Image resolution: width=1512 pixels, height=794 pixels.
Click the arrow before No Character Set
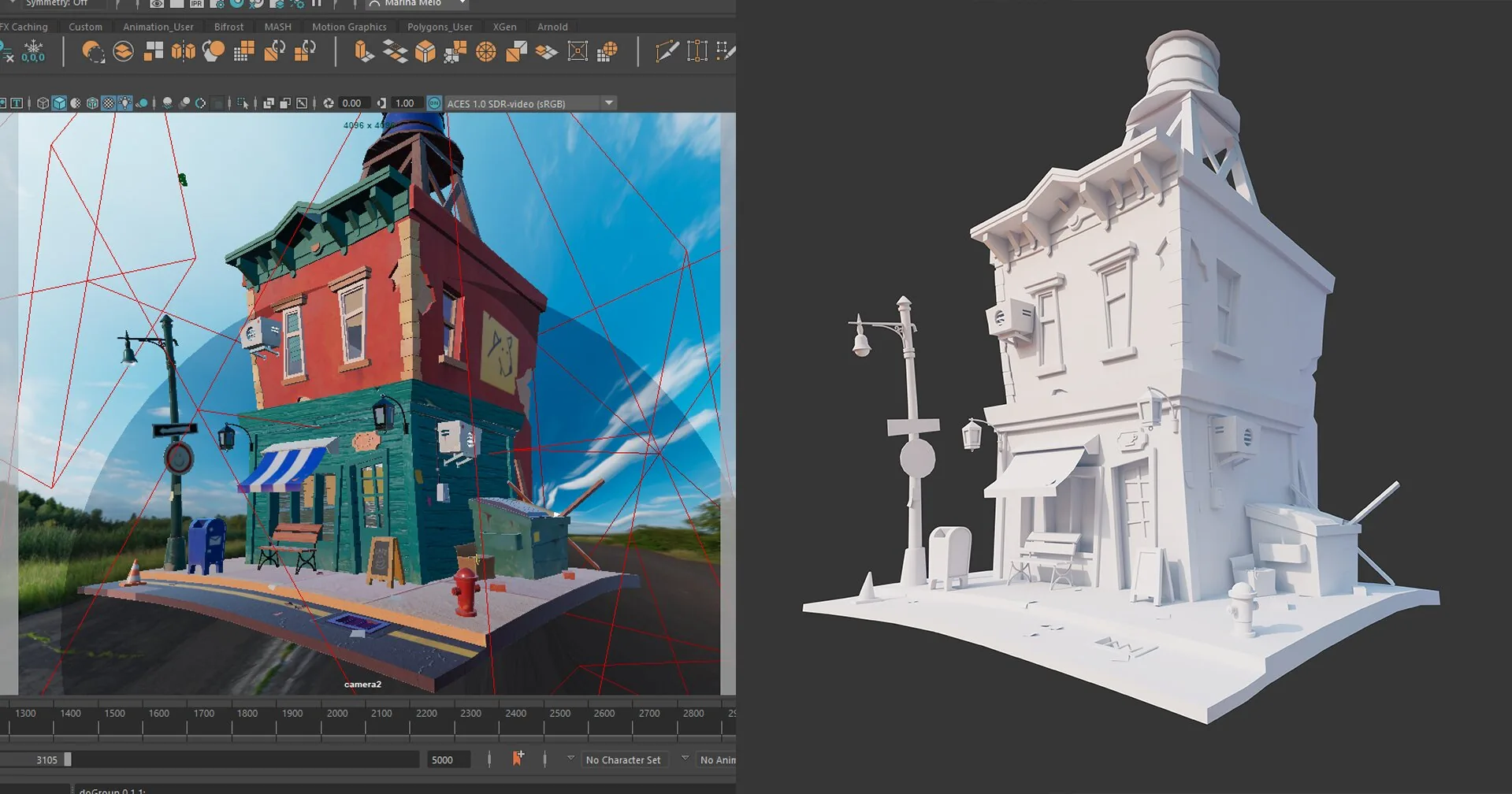[570, 758]
